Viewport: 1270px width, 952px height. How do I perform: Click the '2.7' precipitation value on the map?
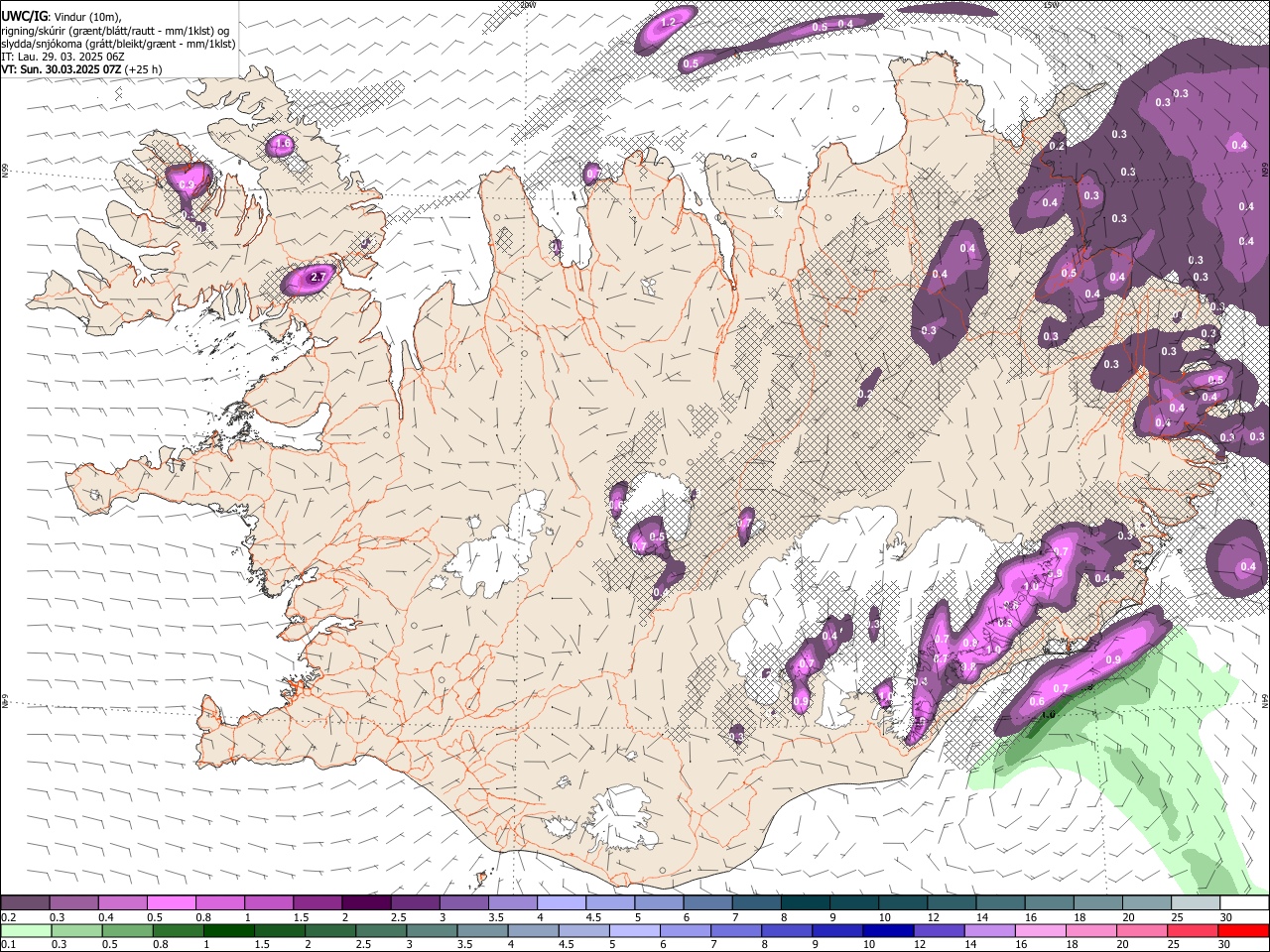point(317,278)
